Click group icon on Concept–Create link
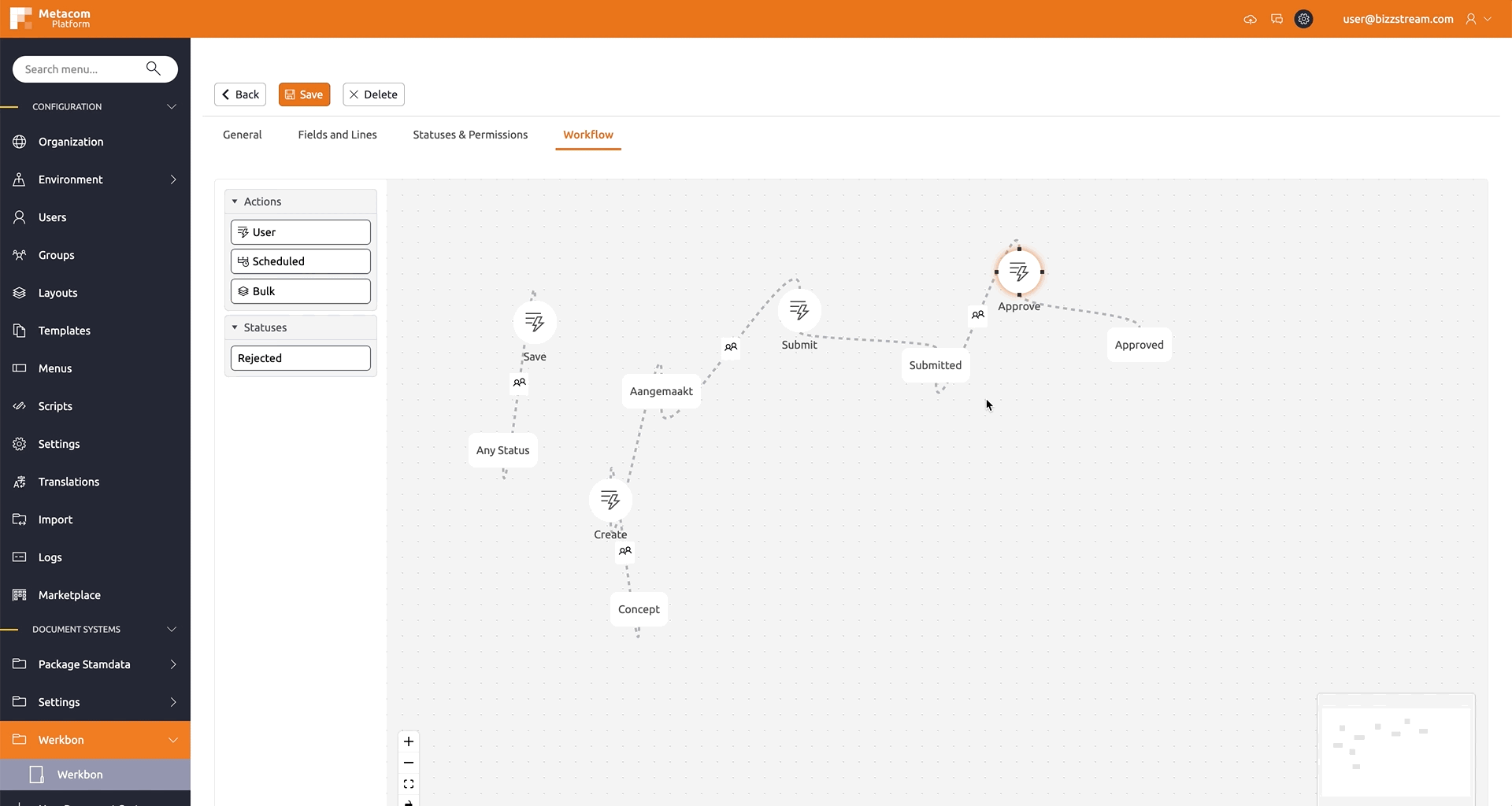 click(x=625, y=551)
